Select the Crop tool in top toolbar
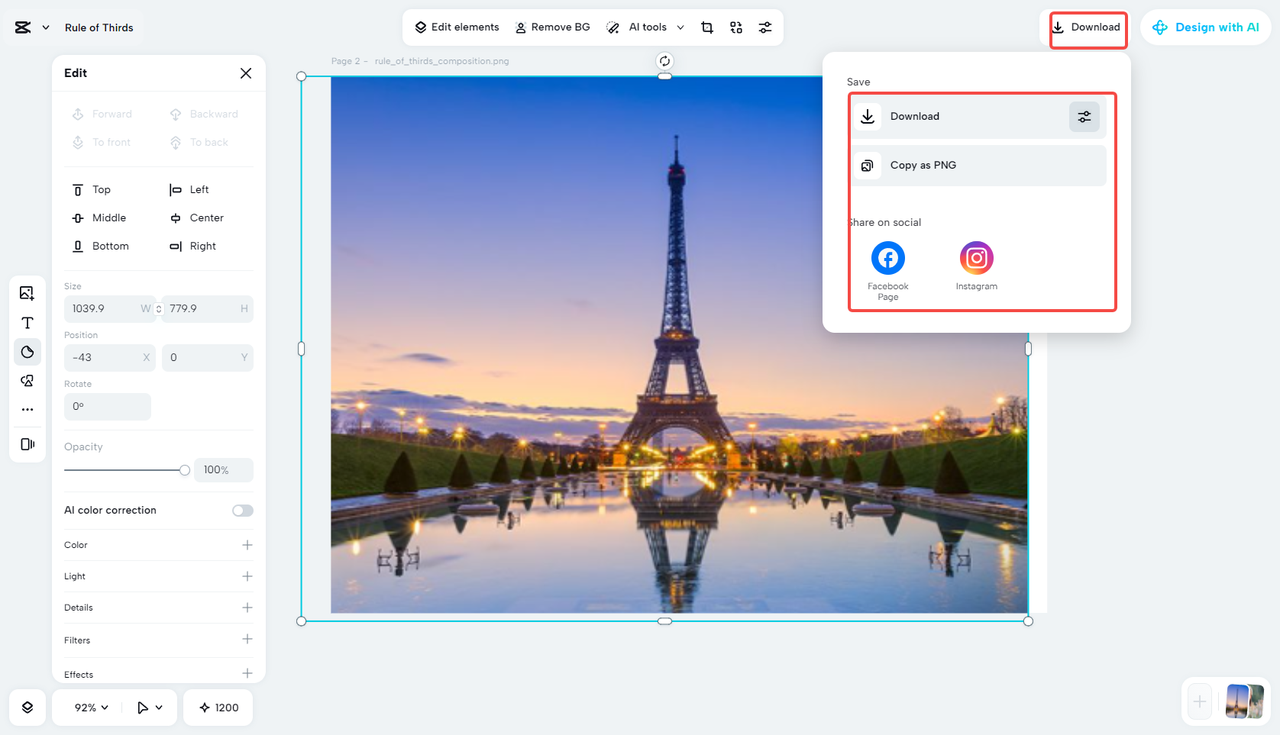1280x735 pixels. coord(707,27)
